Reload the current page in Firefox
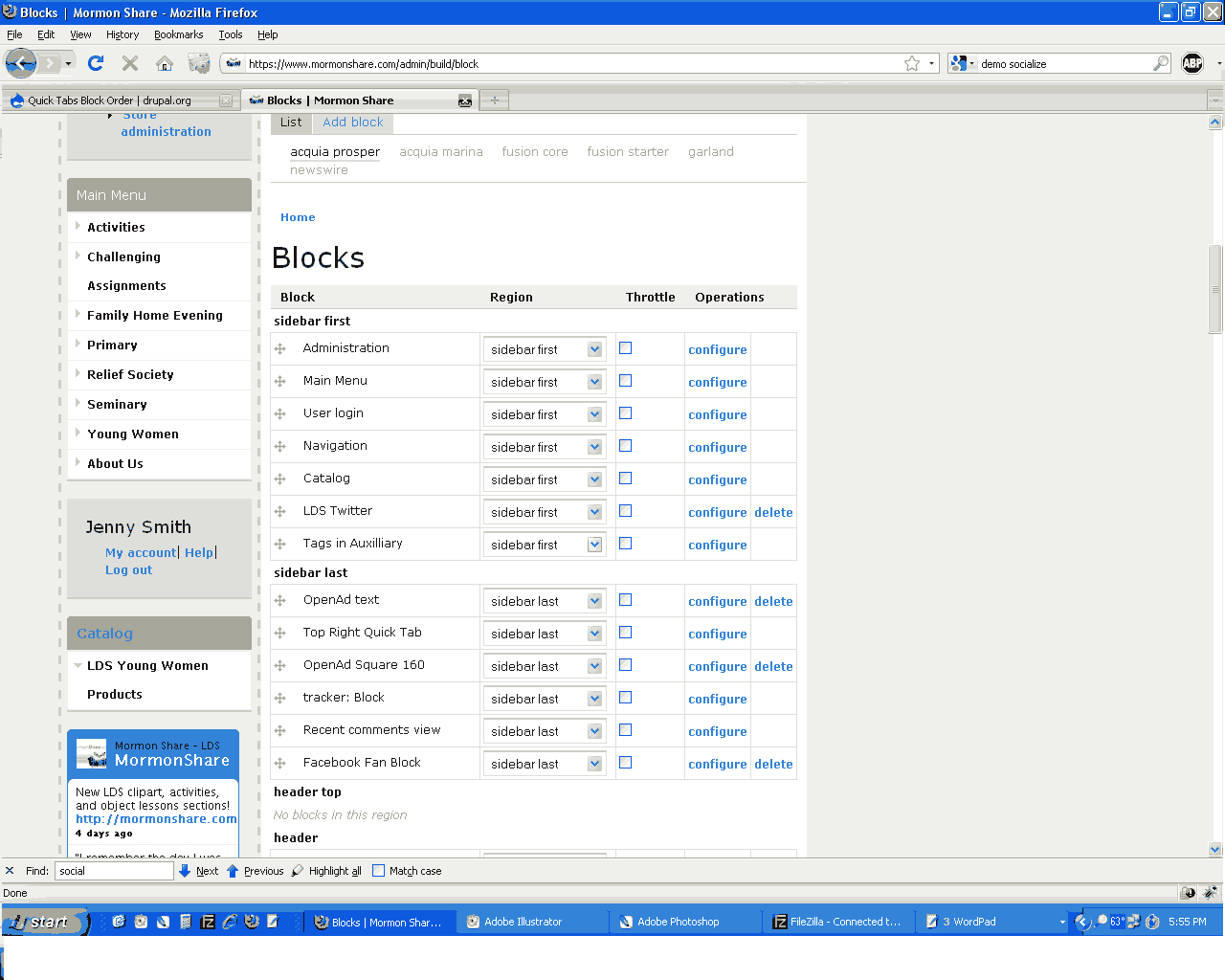Screen dimensions: 1225x980 click(95, 63)
